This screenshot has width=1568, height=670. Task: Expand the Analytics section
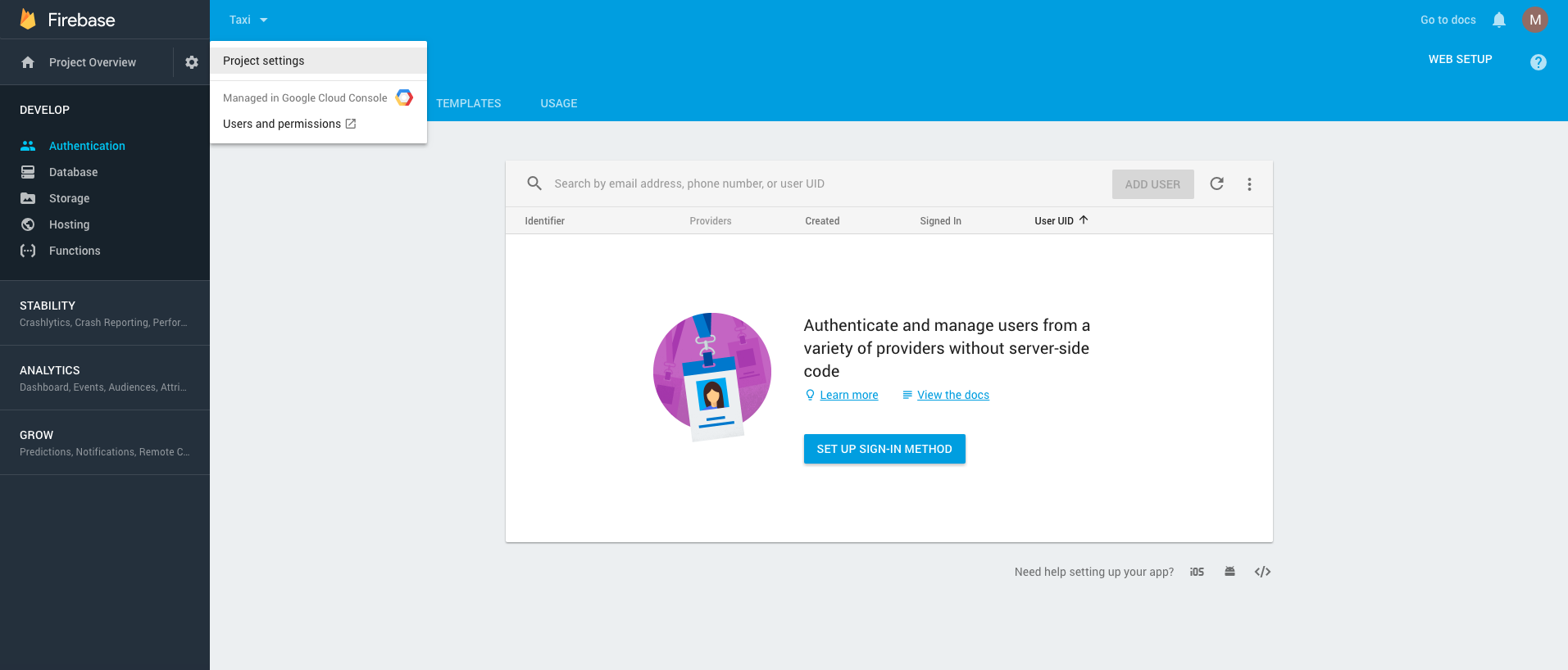105,378
